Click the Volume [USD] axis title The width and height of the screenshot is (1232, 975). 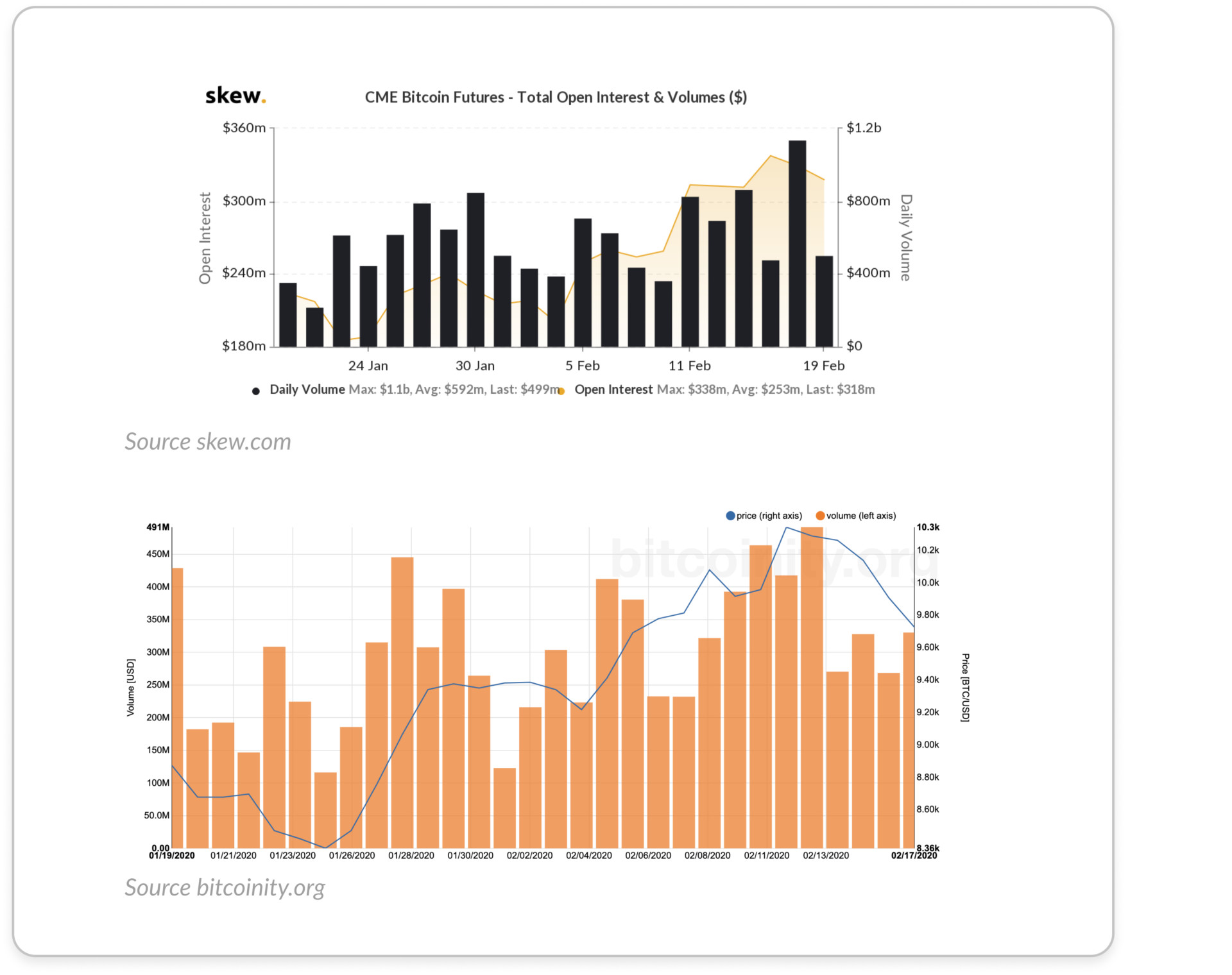[x=131, y=687]
